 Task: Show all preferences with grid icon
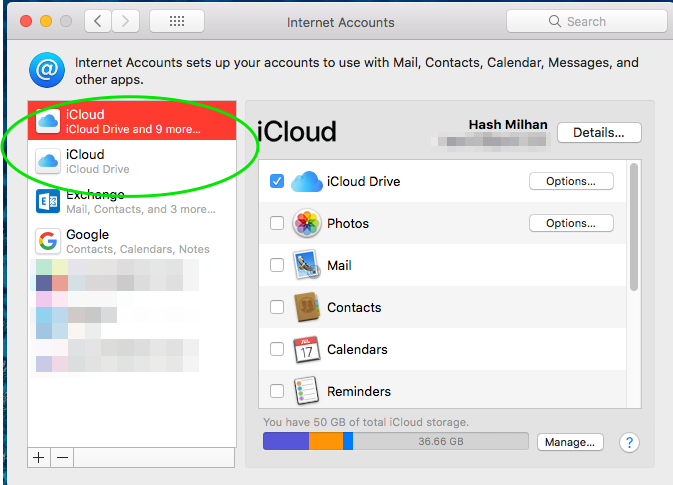(x=177, y=21)
